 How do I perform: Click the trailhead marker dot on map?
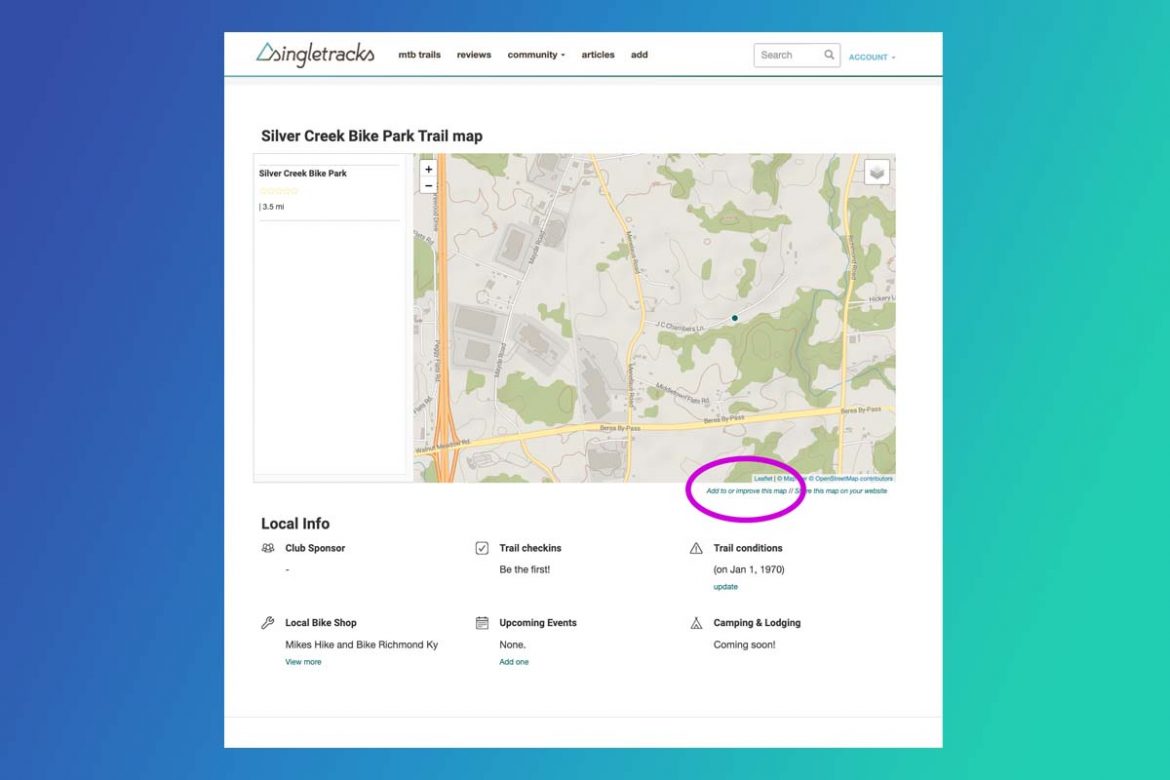click(x=735, y=318)
